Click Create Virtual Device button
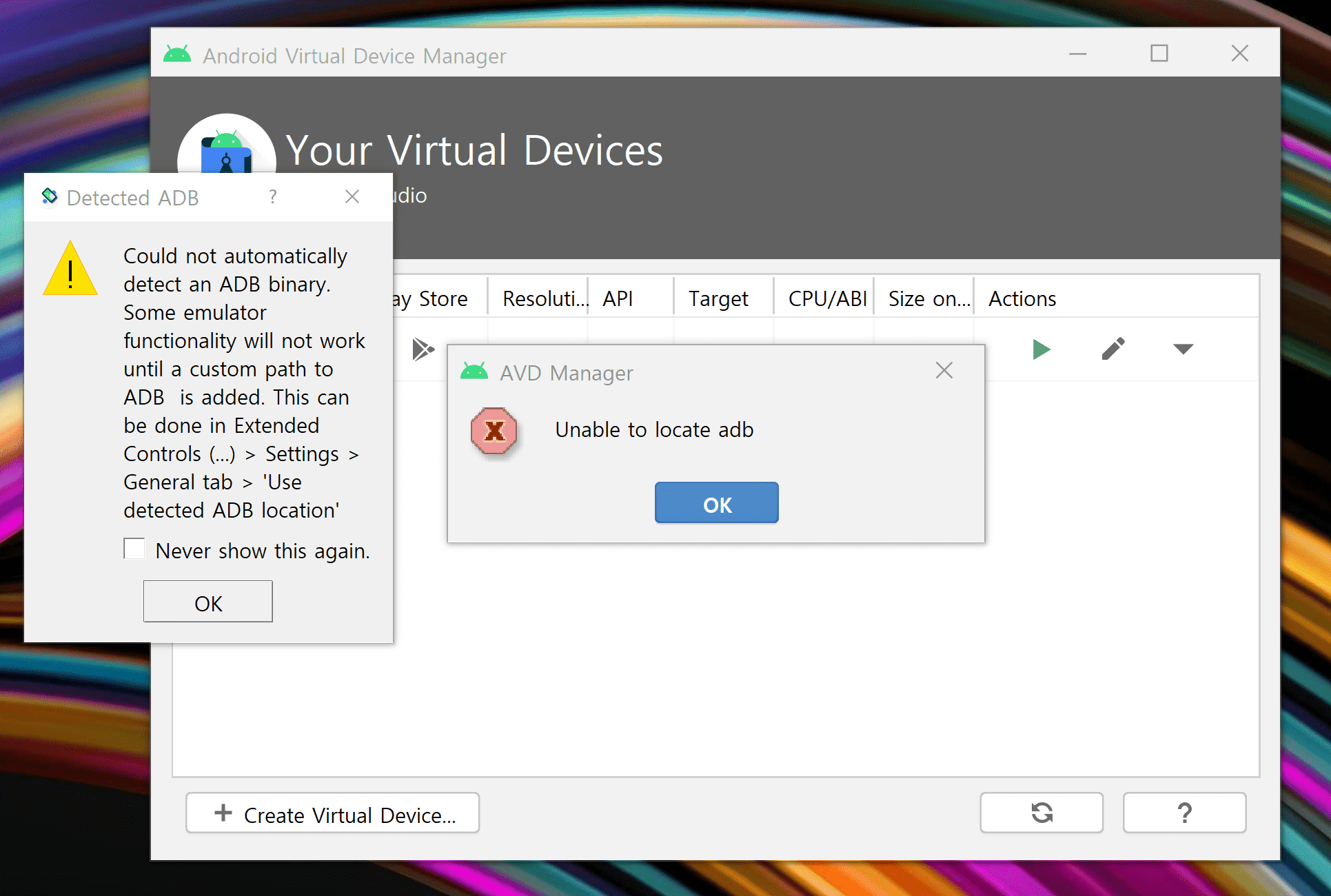 coord(332,813)
